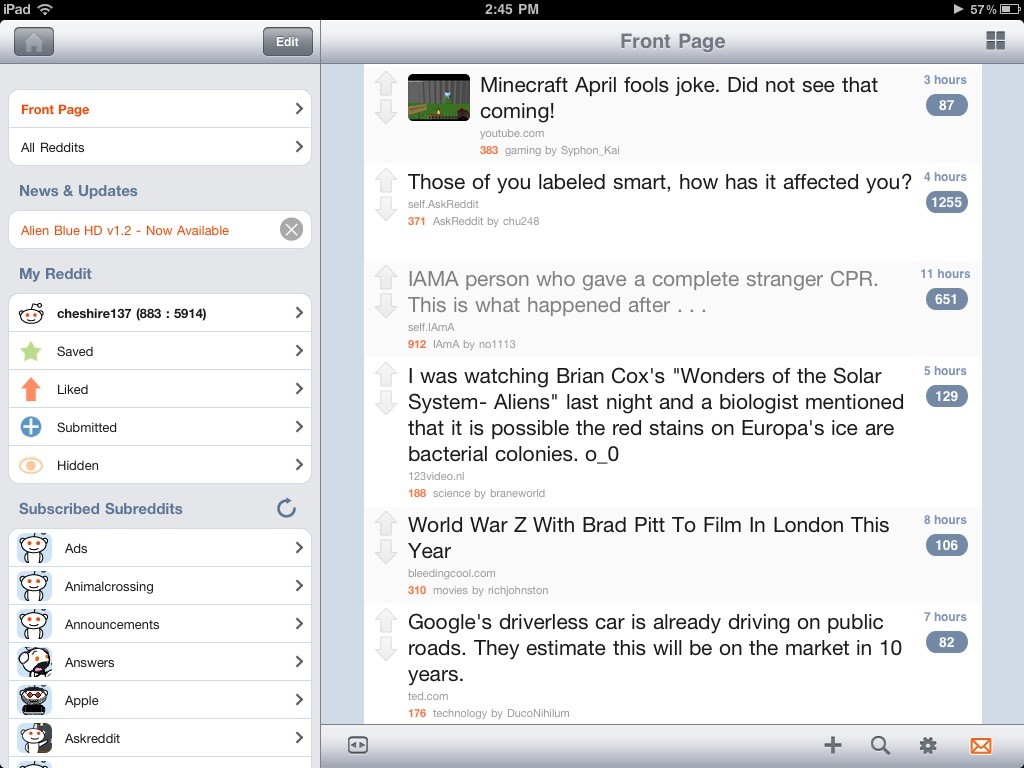This screenshot has width=1024, height=768.
Task: Open the 1255 comments bubble
Action: click(946, 202)
